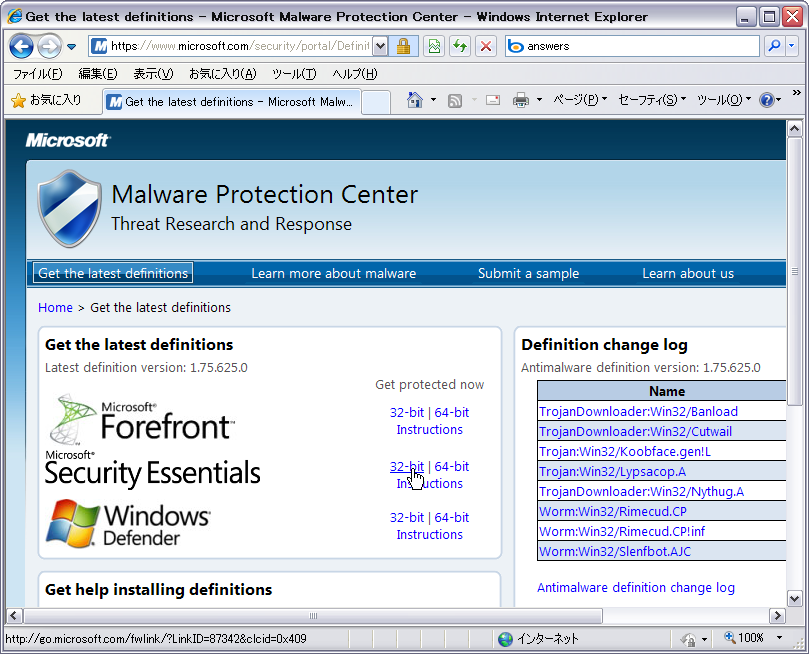Click the vertical scrollbar up arrow
The height and width of the screenshot is (654, 809).
(795, 128)
